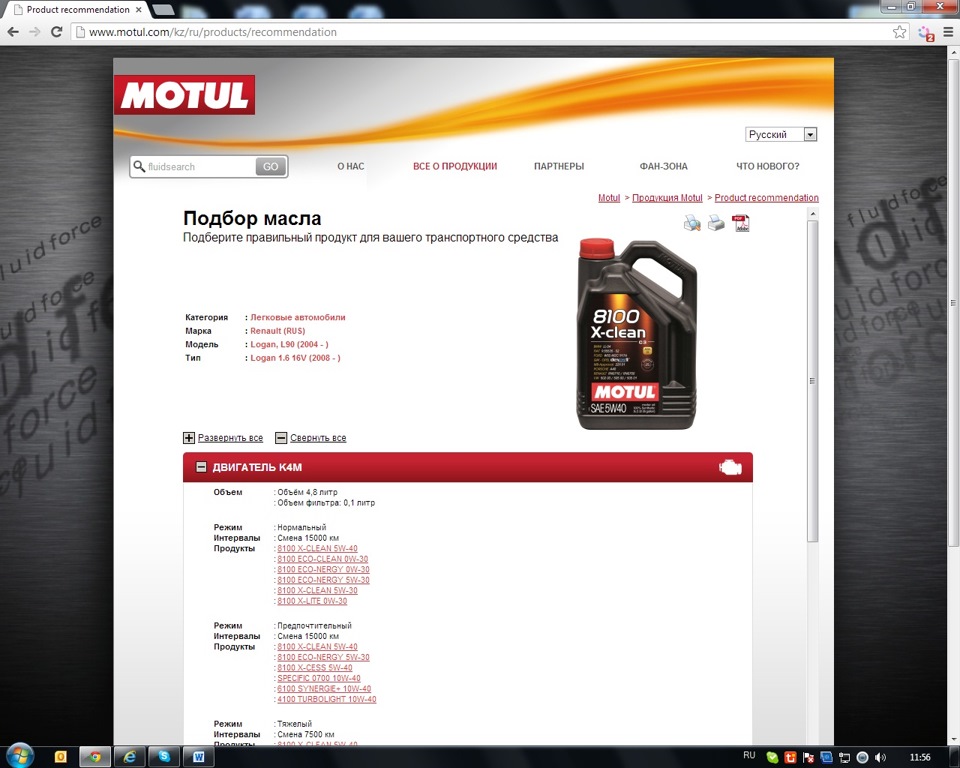960x768 pixels.
Task: Switch to Chrome in the taskbar
Action: (x=94, y=757)
